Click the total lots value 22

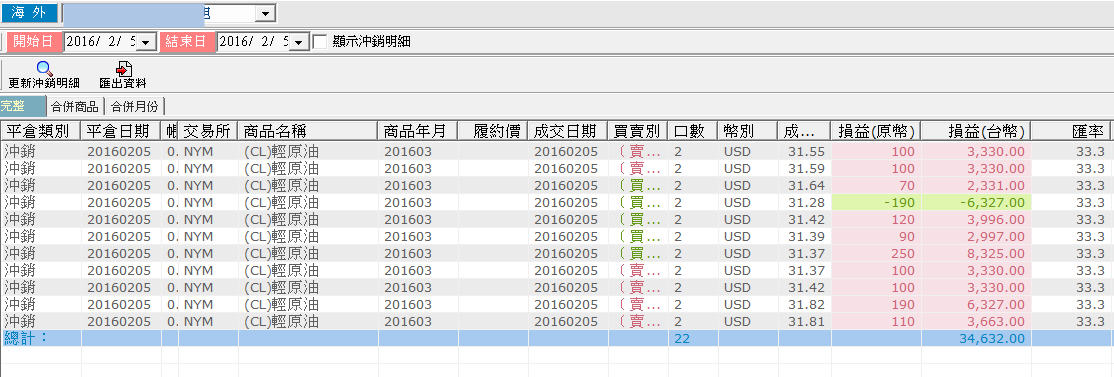pyautogui.click(x=682, y=339)
